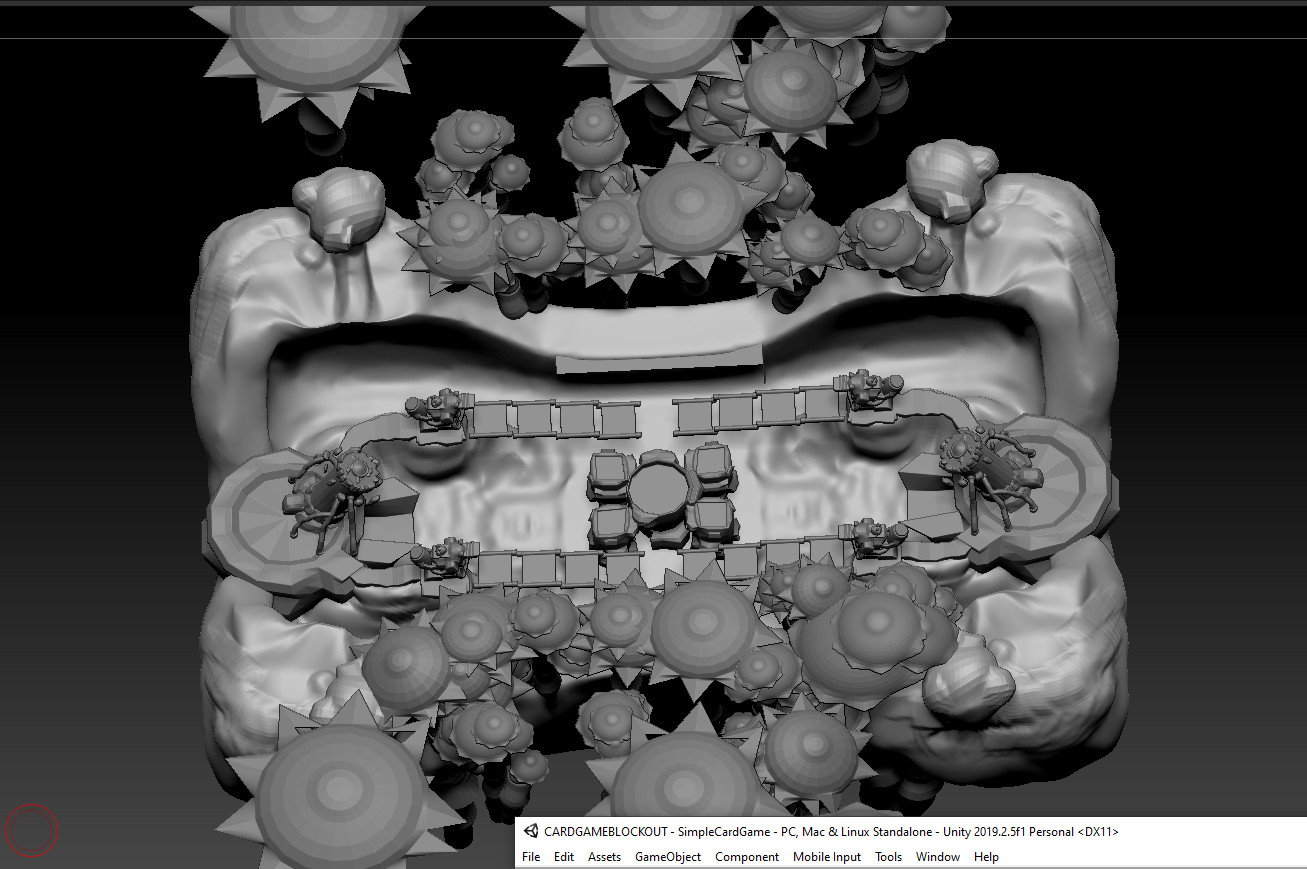Open the Assets menu
Image resolution: width=1307 pixels, height=869 pixels.
(x=604, y=857)
